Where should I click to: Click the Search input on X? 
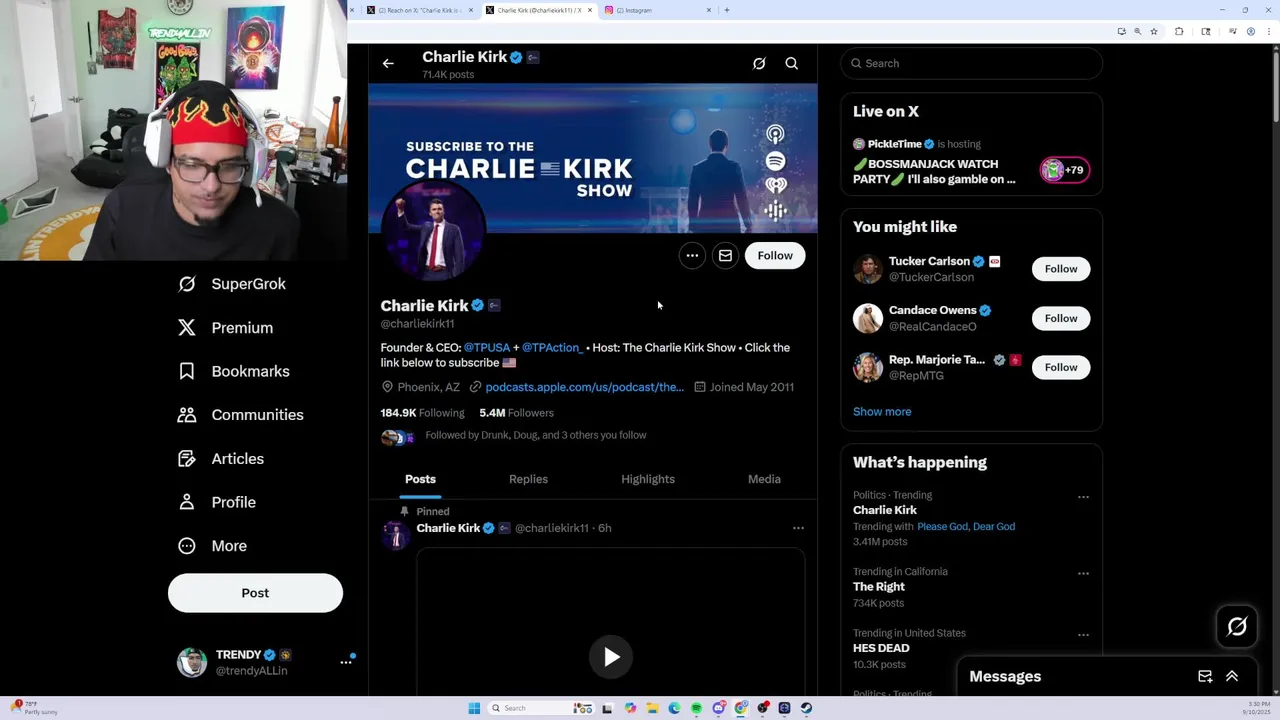tap(971, 63)
